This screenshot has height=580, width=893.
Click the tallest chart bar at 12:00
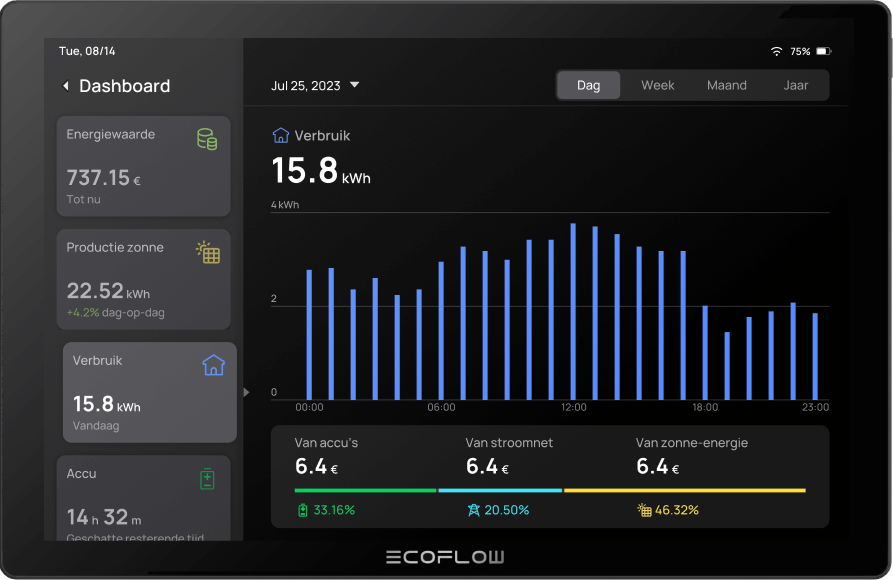pos(573,312)
